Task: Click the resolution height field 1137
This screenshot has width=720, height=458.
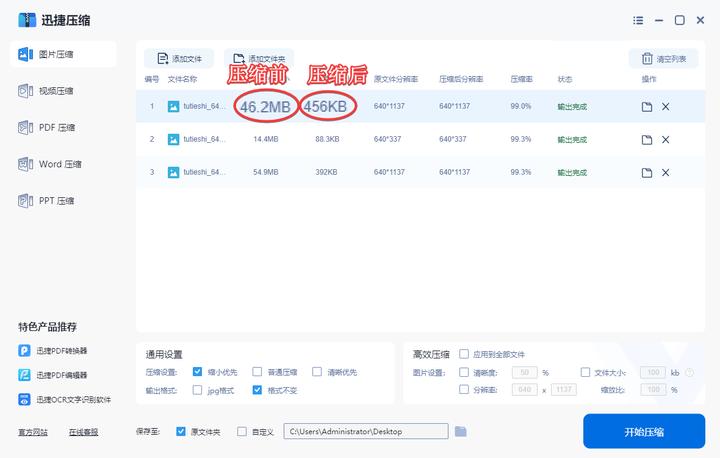Action: point(564,390)
